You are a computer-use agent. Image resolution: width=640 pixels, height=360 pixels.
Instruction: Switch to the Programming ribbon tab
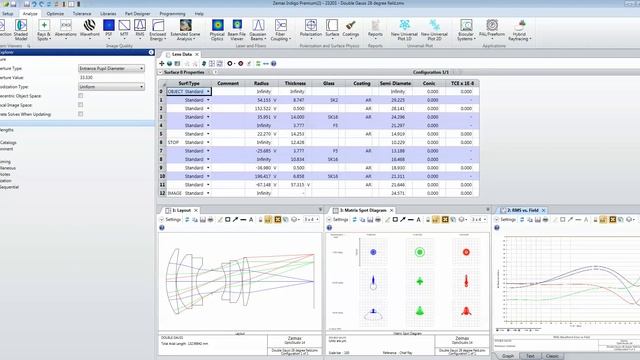tap(172, 13)
